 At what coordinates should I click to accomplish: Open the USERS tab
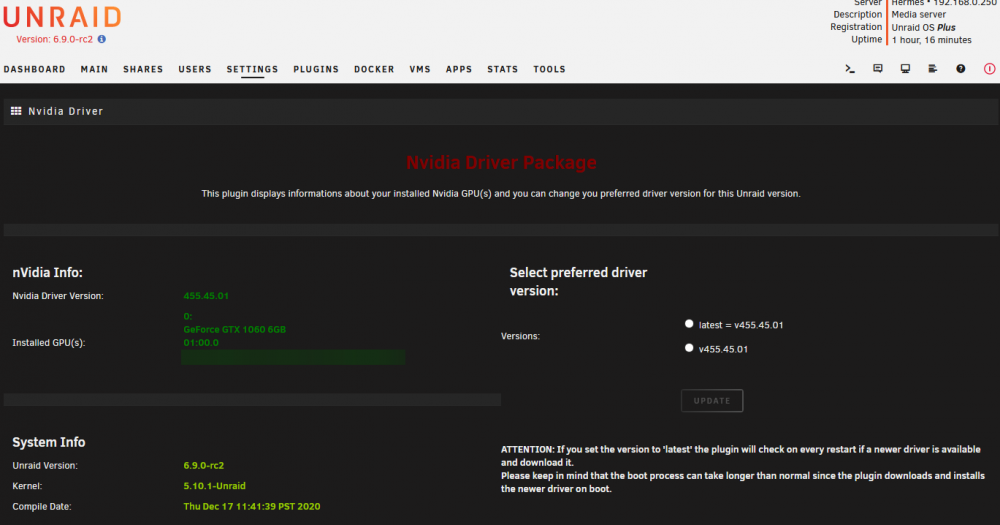(x=195, y=69)
